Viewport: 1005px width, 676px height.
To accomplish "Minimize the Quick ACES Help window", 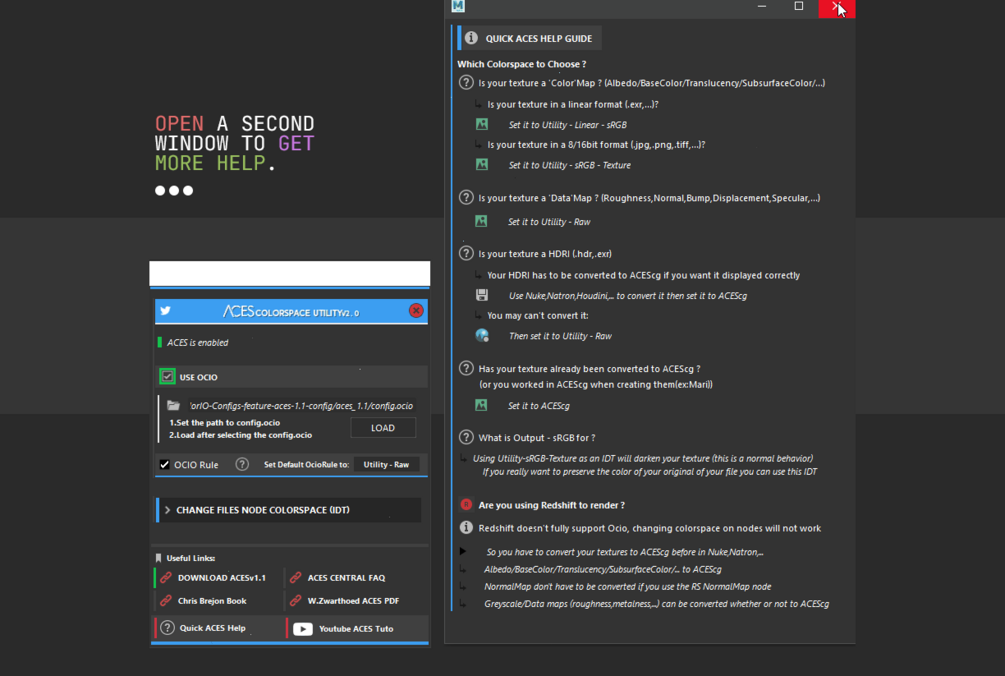I will pos(761,6).
